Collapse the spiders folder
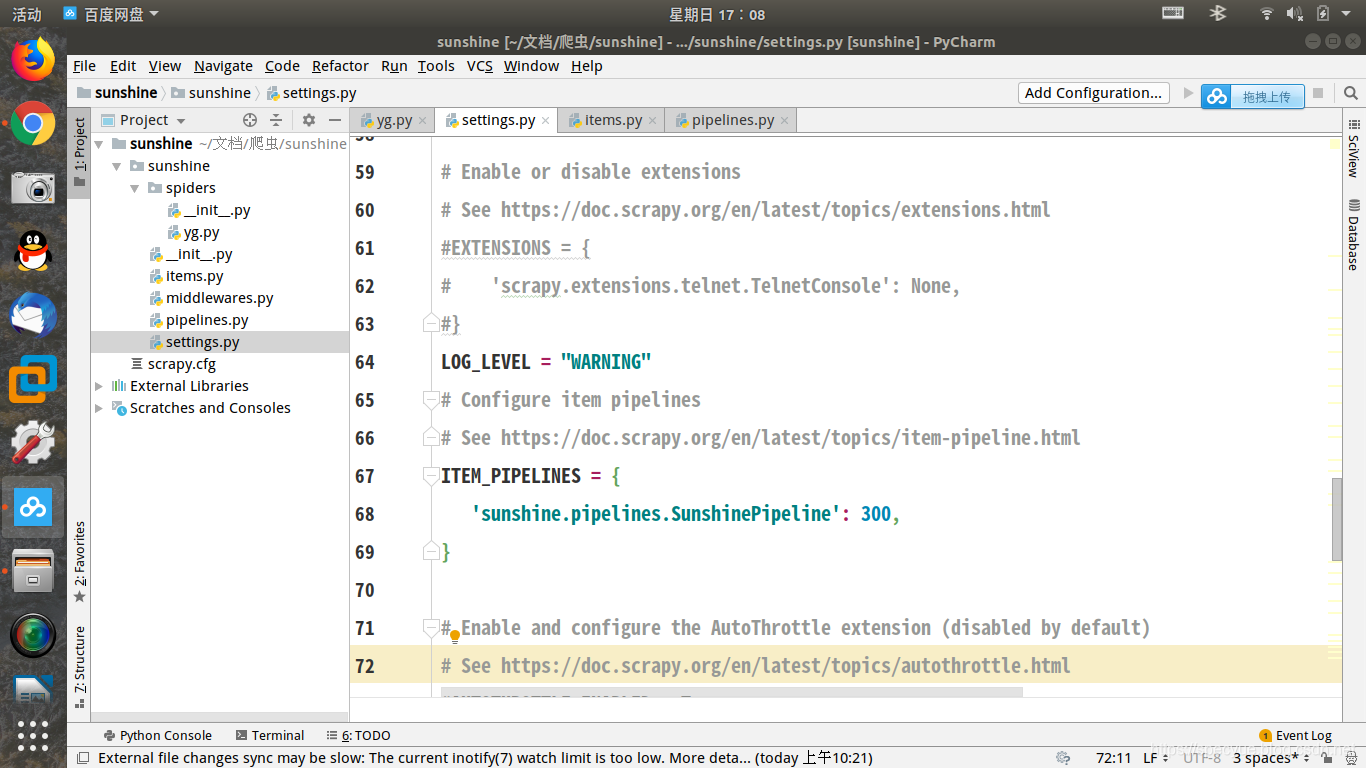Viewport: 1366px width, 768px height. point(135,188)
